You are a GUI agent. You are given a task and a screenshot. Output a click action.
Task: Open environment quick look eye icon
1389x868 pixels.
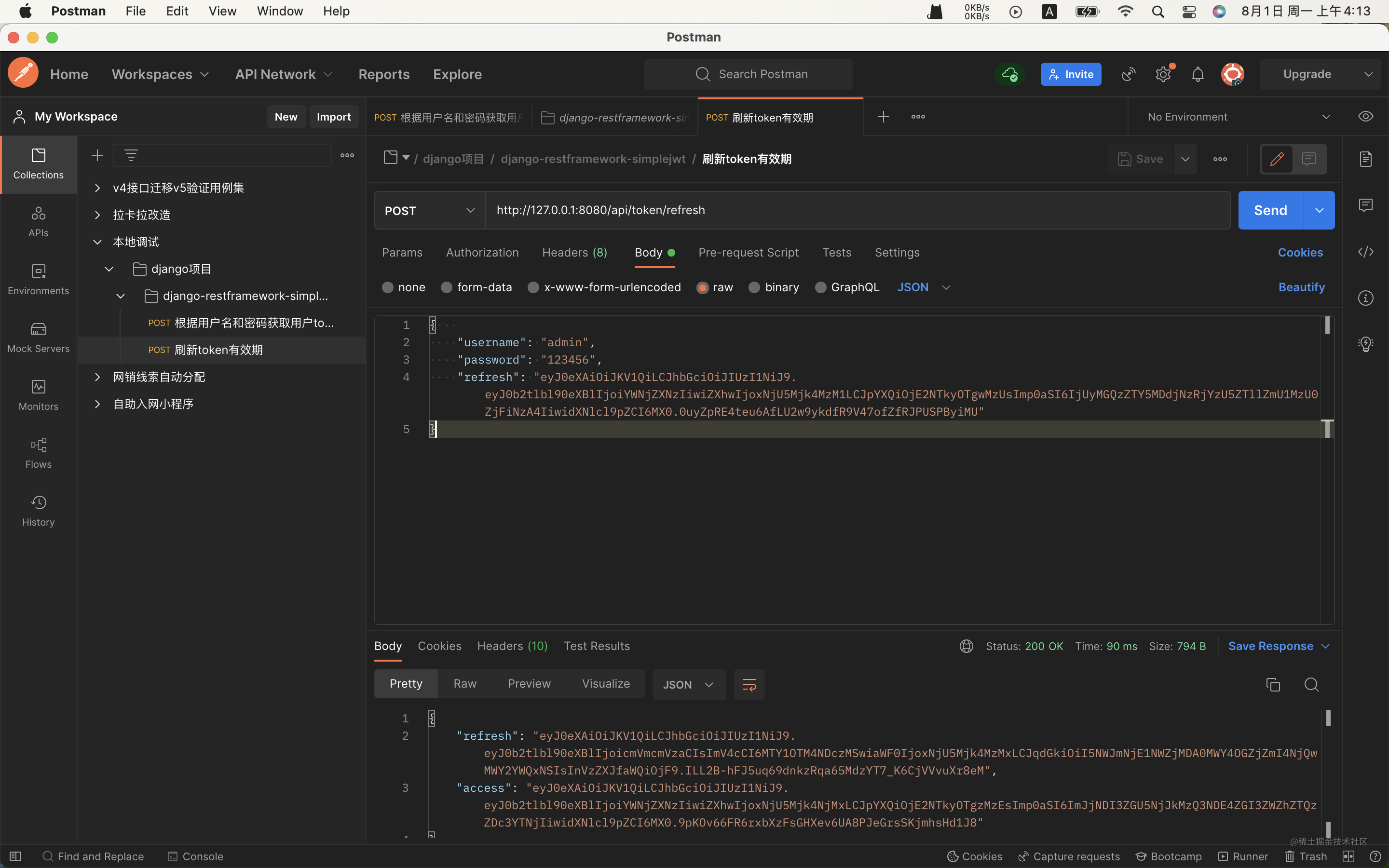pyautogui.click(x=1365, y=117)
